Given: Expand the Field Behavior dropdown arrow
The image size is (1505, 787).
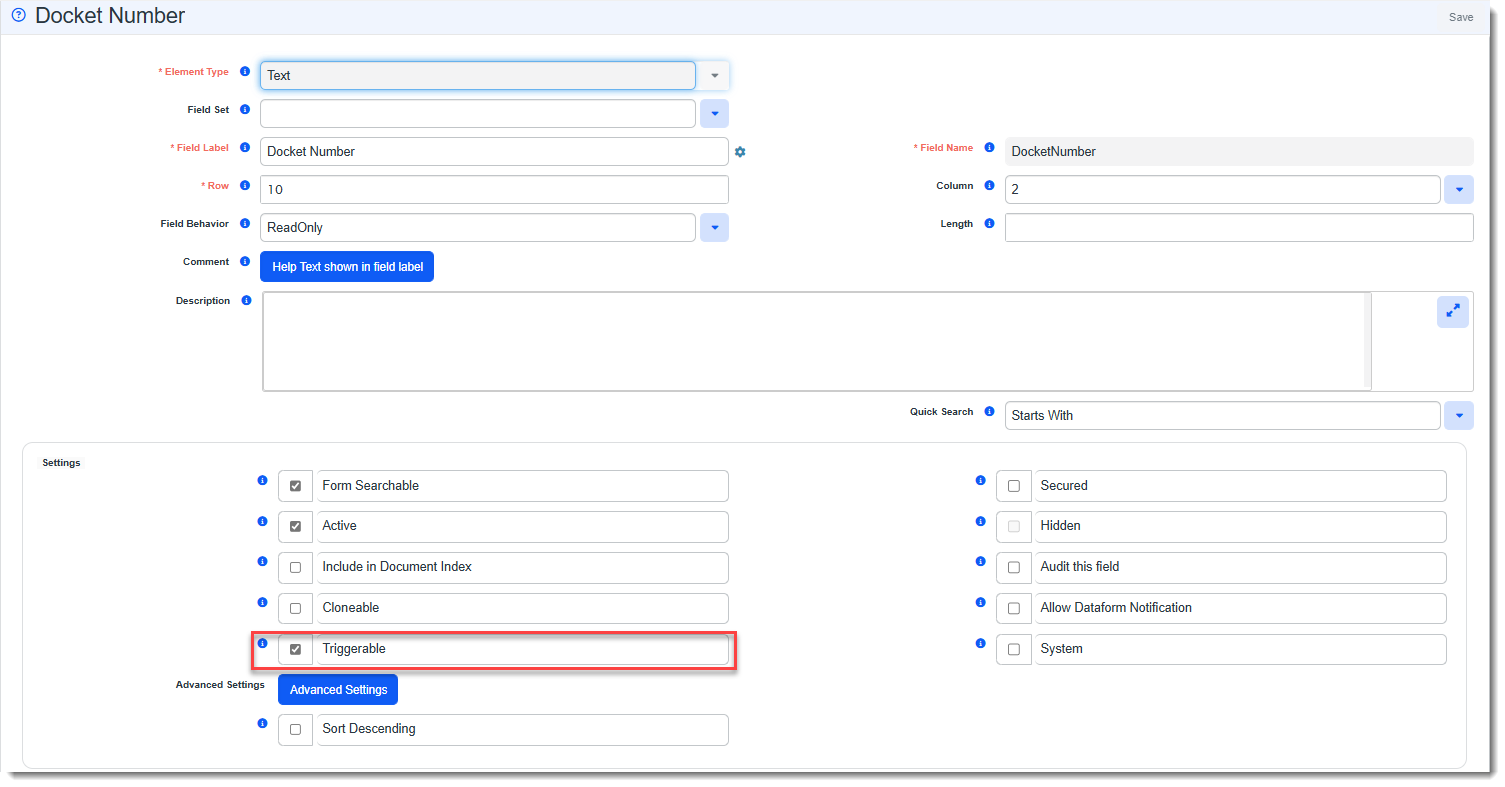Looking at the screenshot, I should [x=714, y=228].
